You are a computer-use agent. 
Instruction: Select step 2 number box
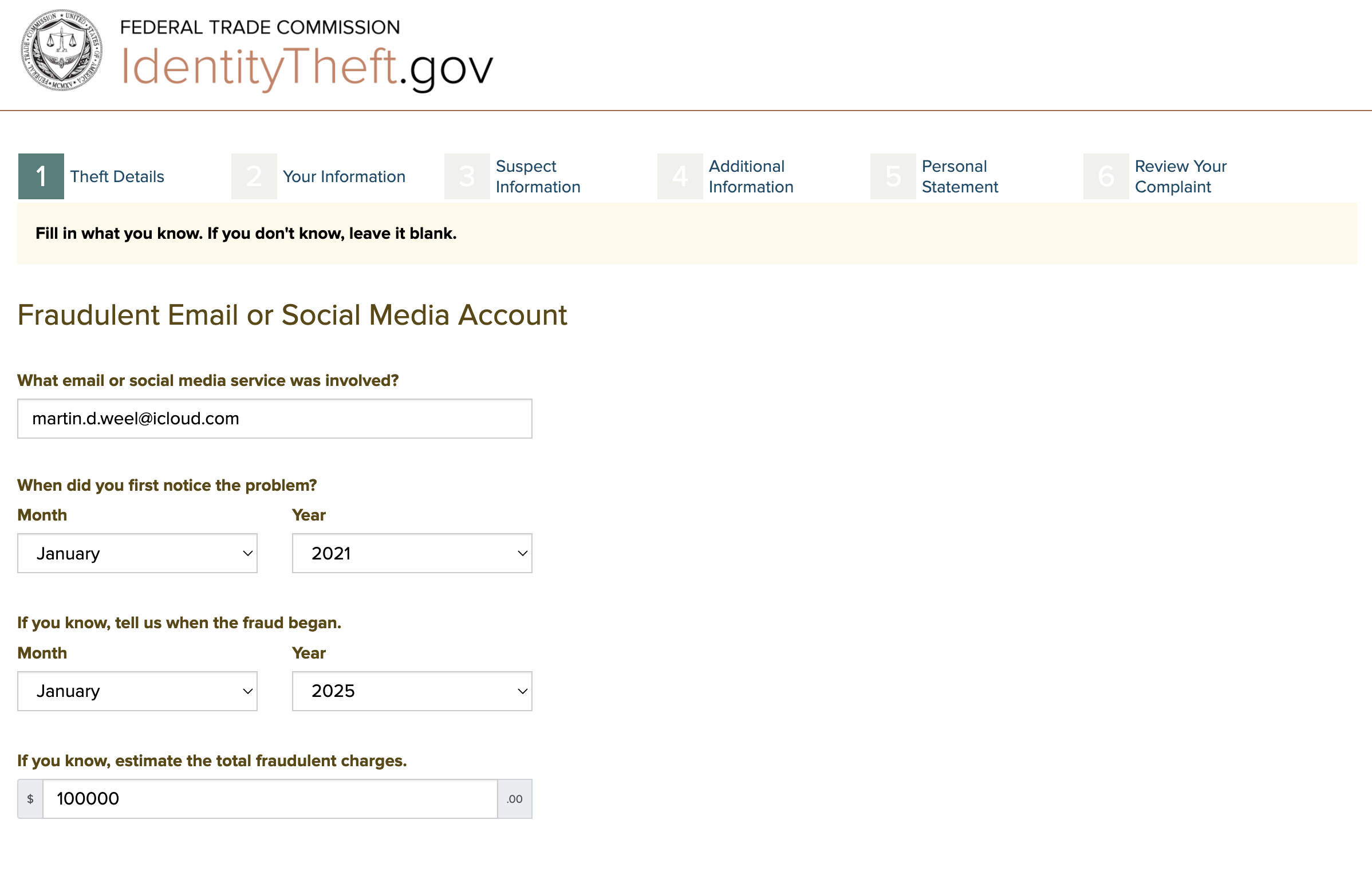(x=254, y=176)
